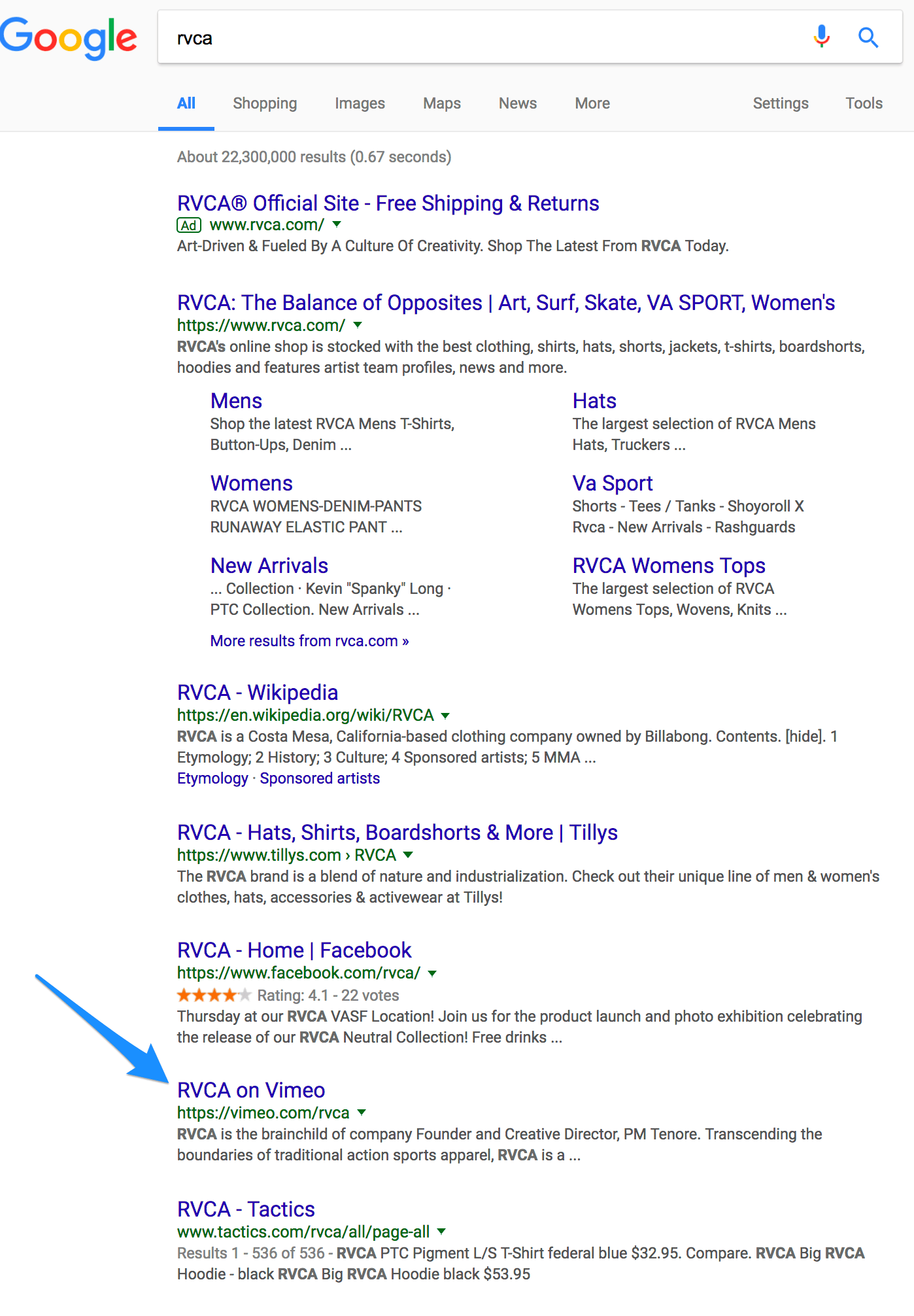Expand dropdown arrow beside en.wikipedia.org URL
914x1316 pixels.
[x=445, y=716]
